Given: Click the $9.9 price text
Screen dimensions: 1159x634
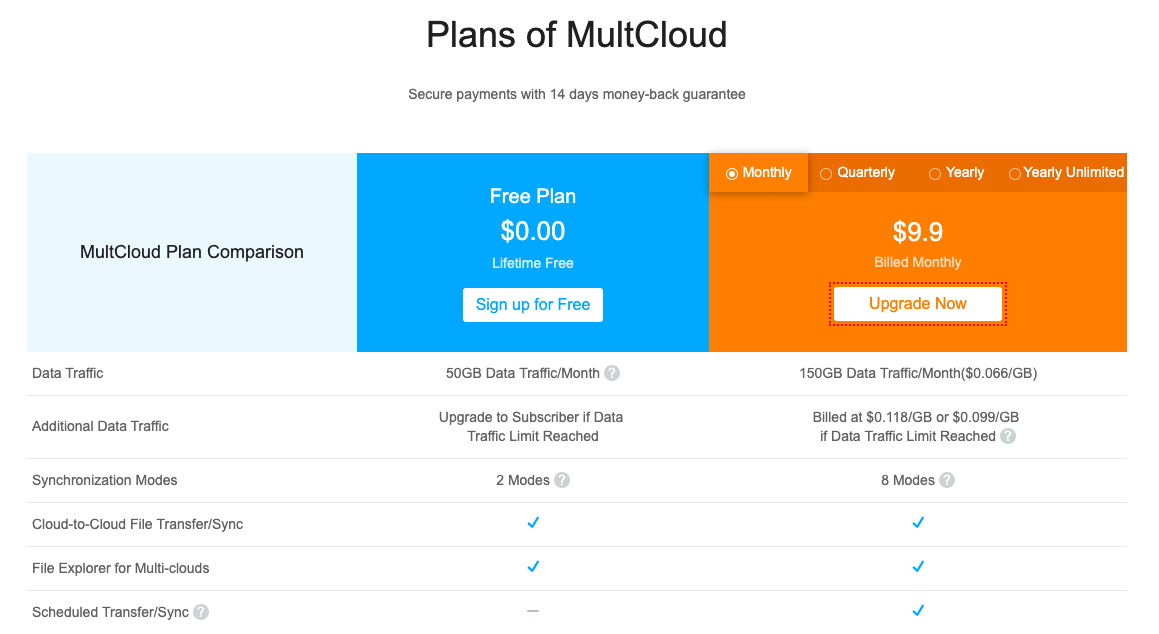Looking at the screenshot, I should (x=918, y=232).
